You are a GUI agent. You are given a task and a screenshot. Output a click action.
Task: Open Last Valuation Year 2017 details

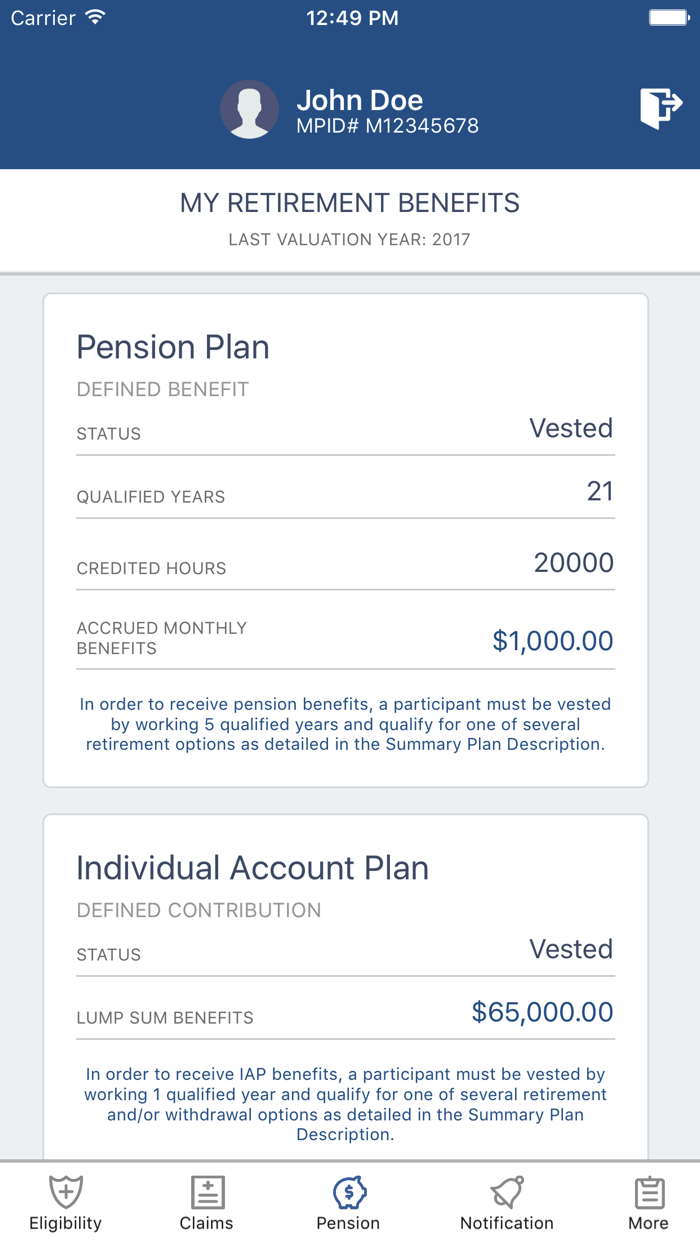349,239
